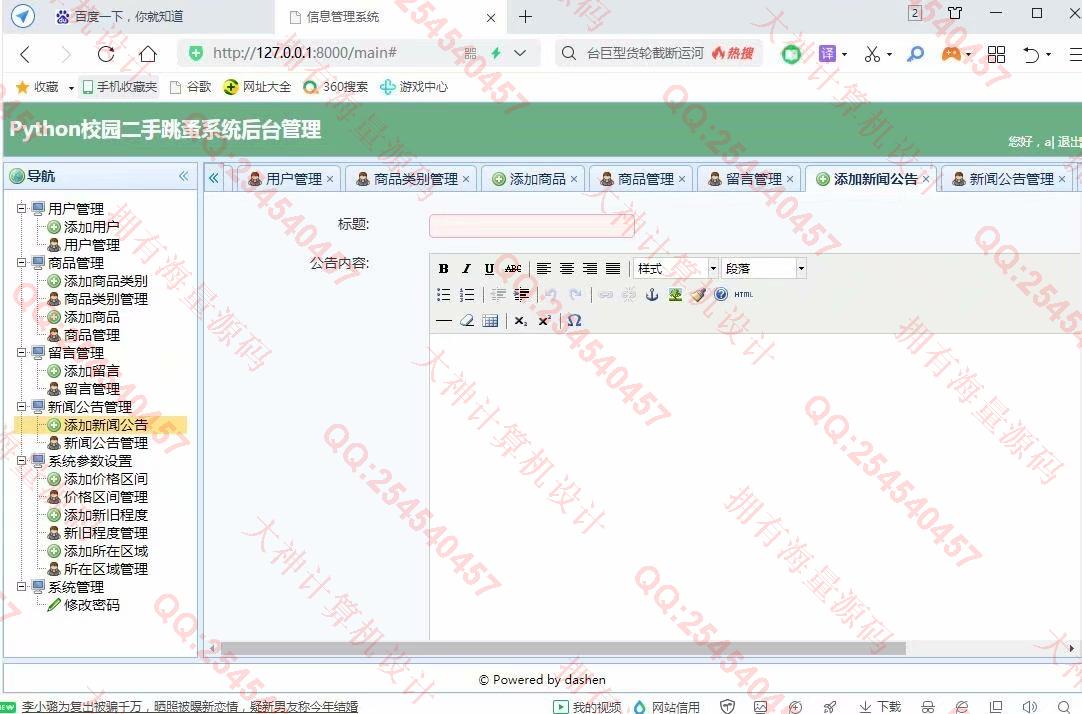
Task: Toggle bold formatting in the editor
Action: pos(444,268)
